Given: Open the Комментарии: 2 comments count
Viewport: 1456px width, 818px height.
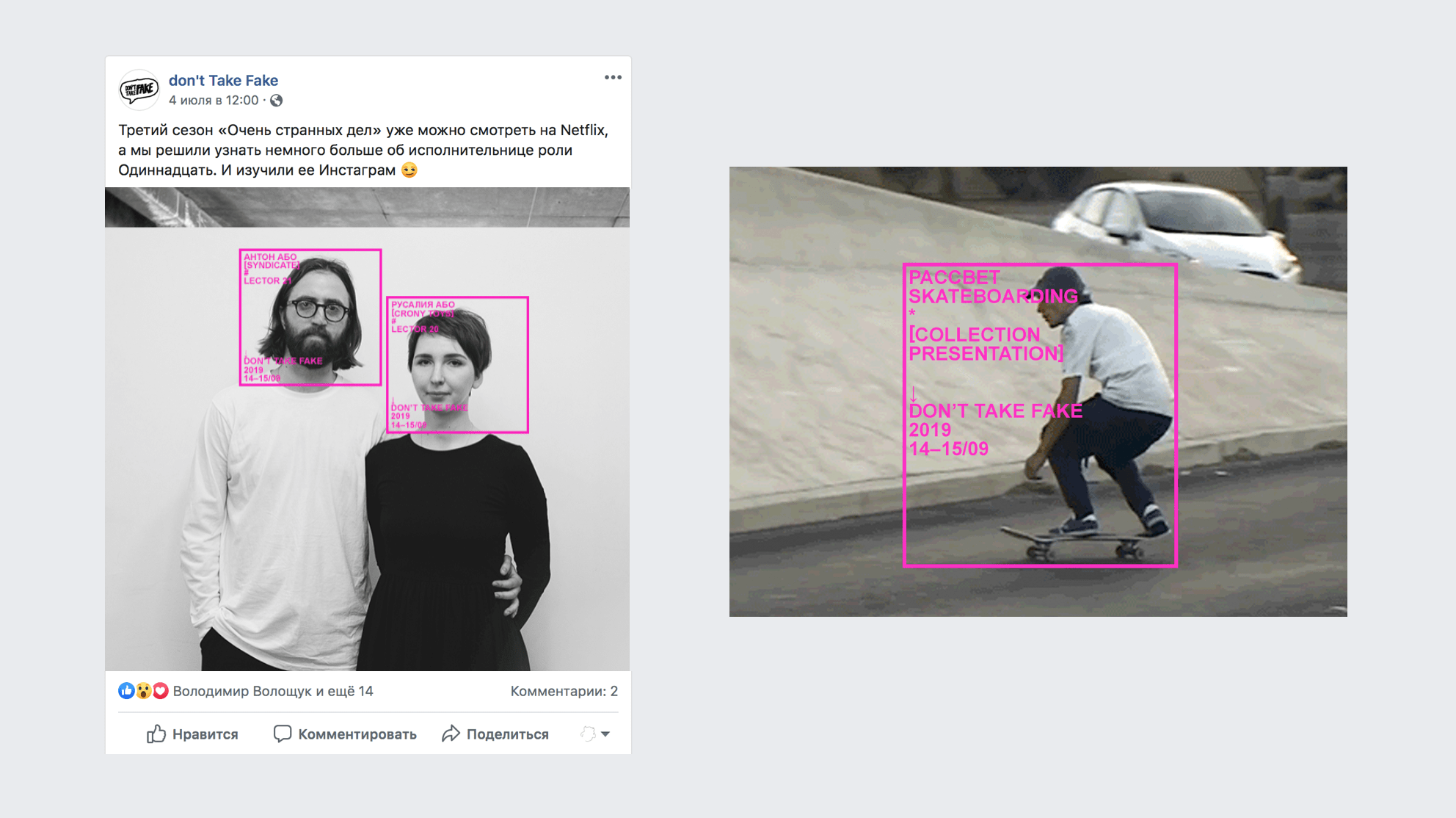Looking at the screenshot, I should 564,691.
